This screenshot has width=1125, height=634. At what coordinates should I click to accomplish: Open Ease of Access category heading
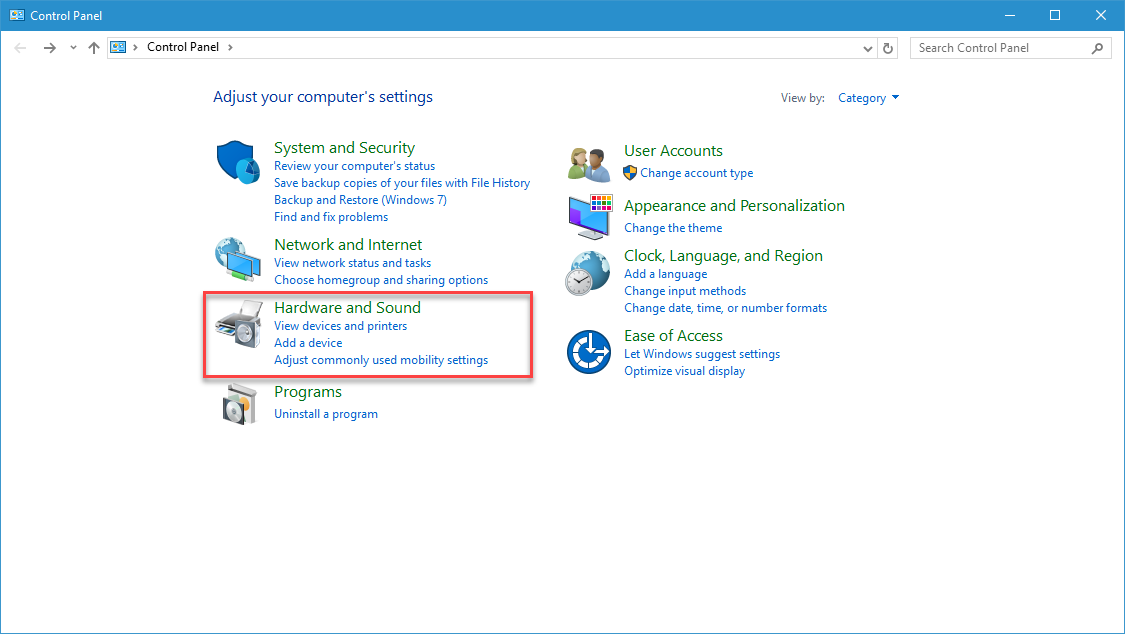[x=673, y=336]
